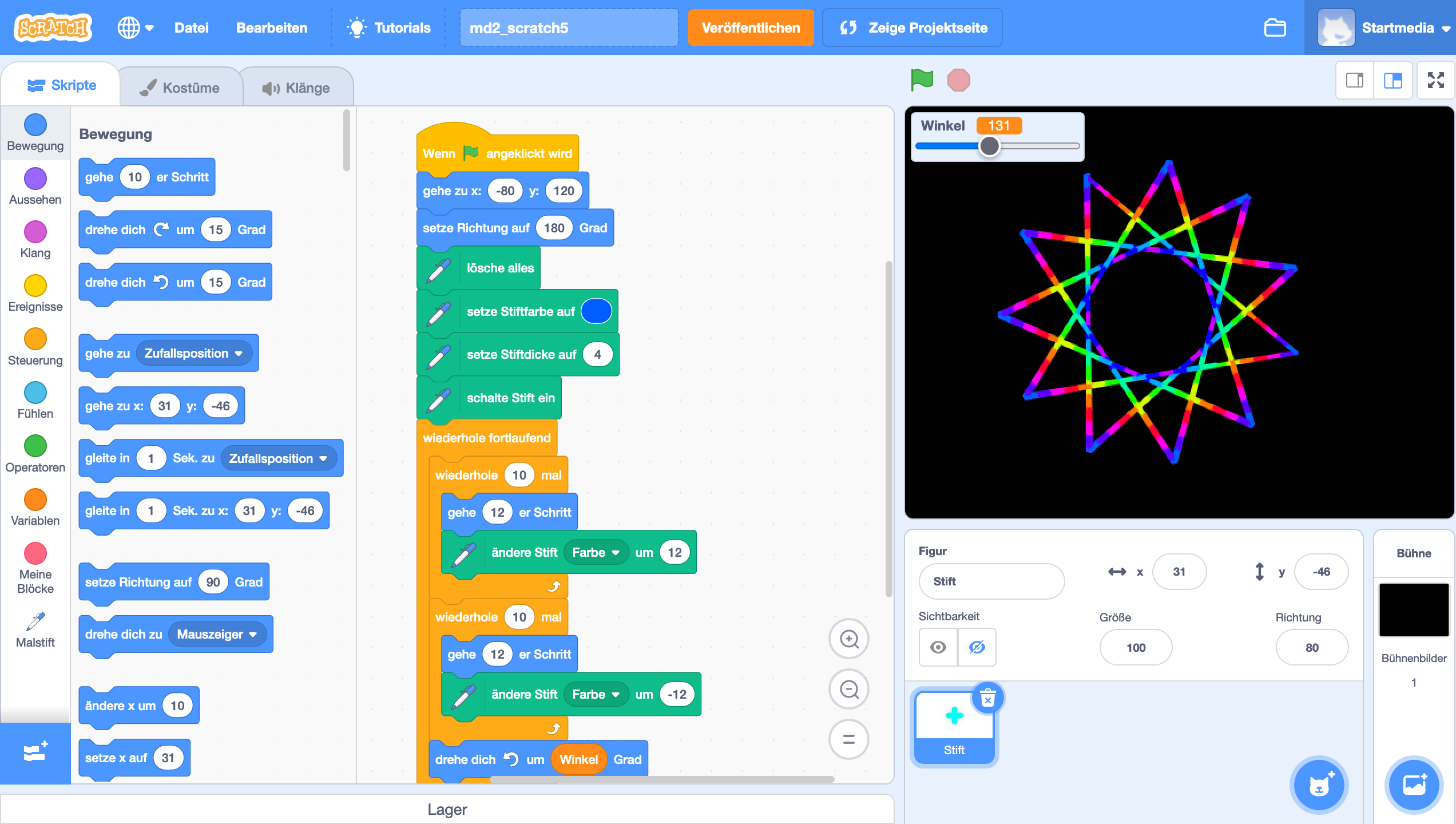Delete the Stift sprite with trash icon

click(988, 699)
